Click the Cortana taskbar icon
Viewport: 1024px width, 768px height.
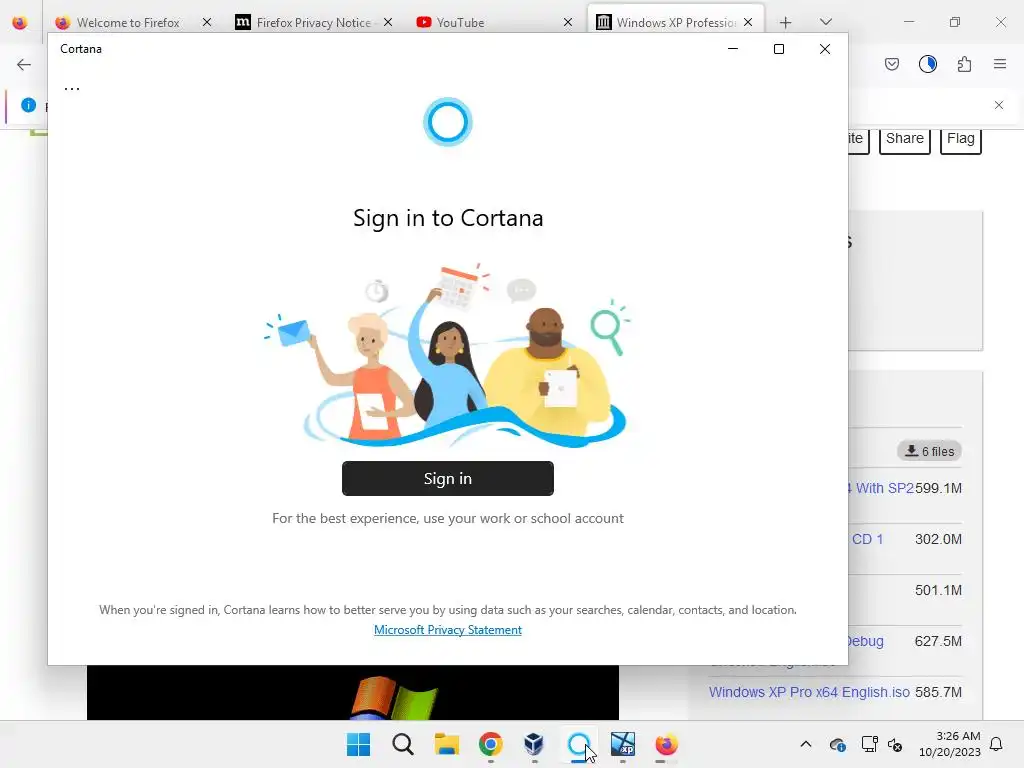coord(579,744)
